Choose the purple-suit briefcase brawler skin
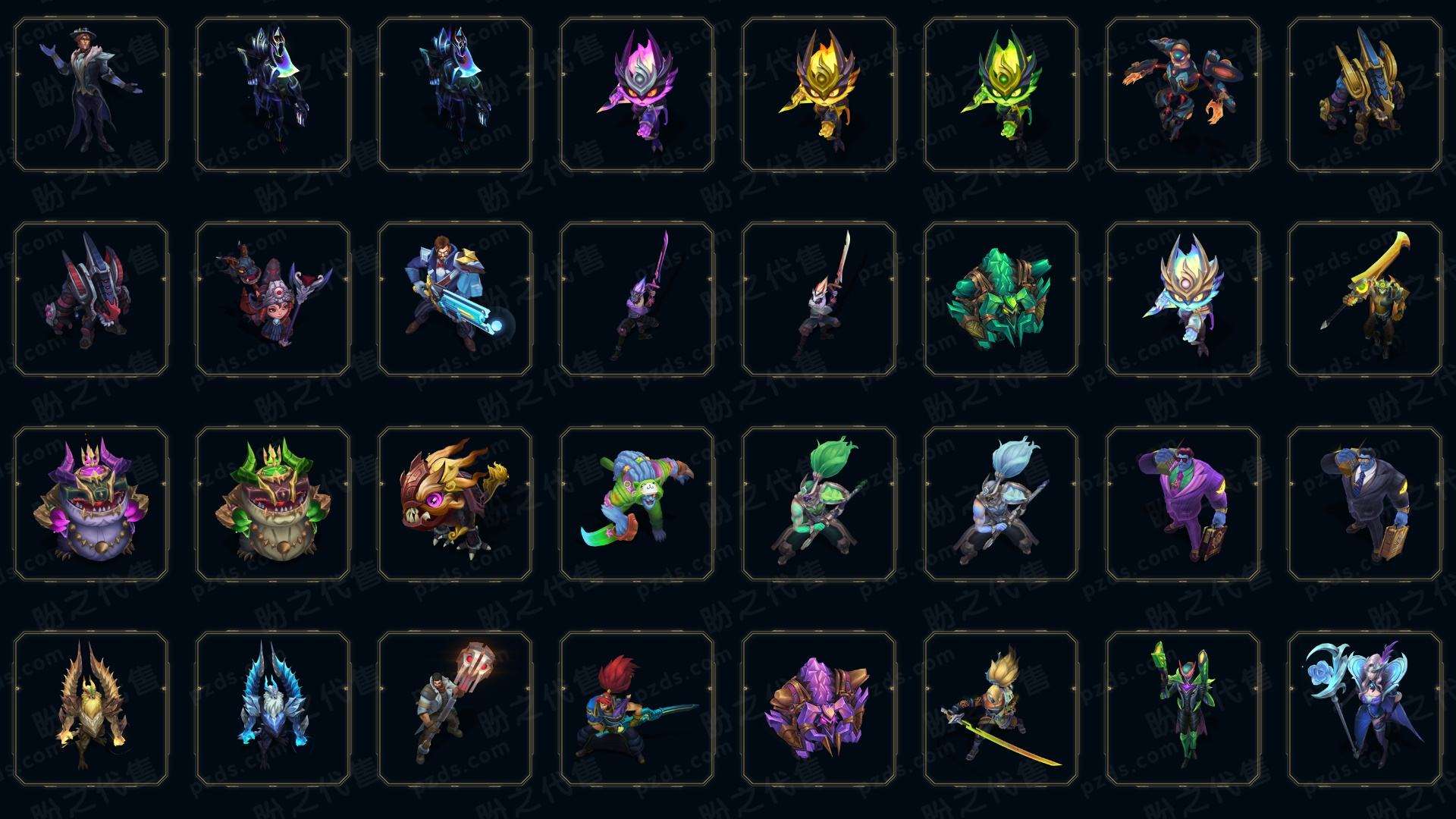This screenshot has width=1456, height=819. tap(1183, 504)
